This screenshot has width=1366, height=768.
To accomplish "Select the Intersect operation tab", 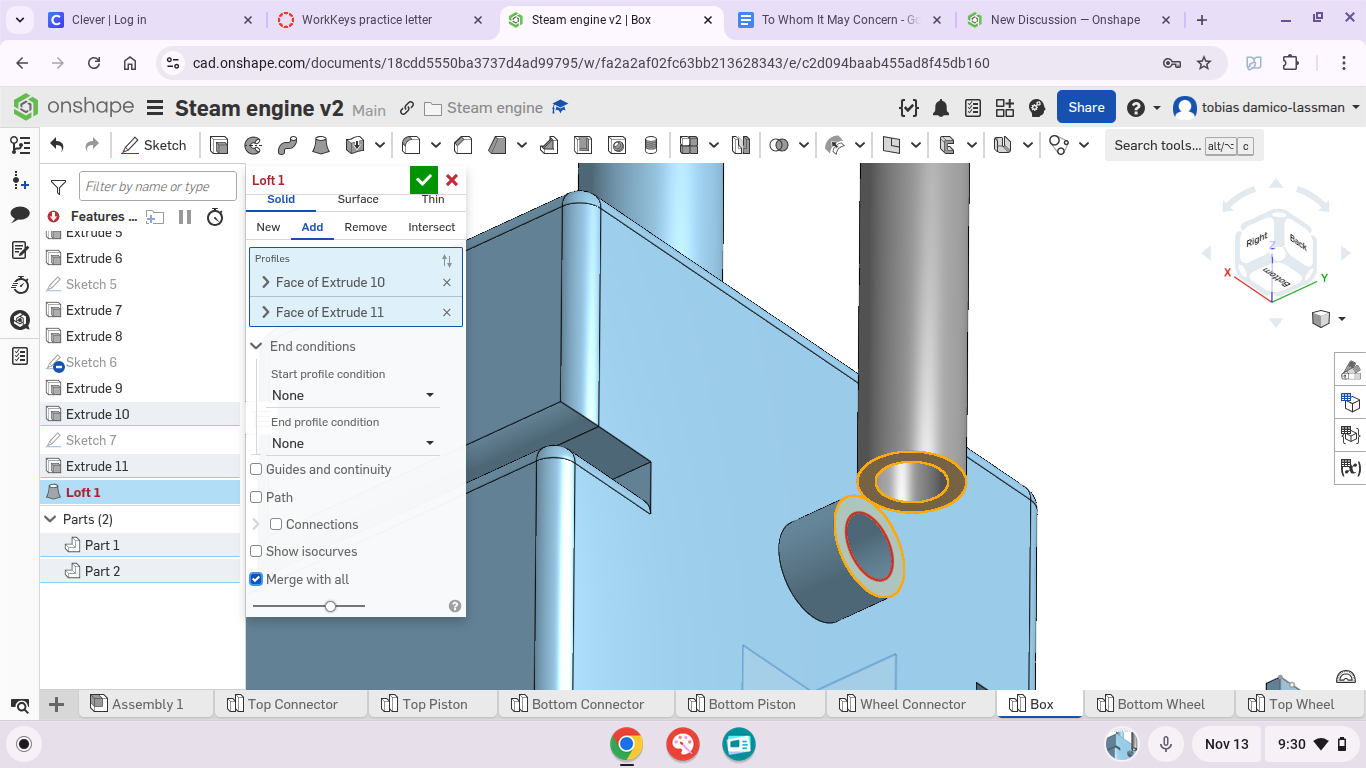I will pyautogui.click(x=432, y=227).
